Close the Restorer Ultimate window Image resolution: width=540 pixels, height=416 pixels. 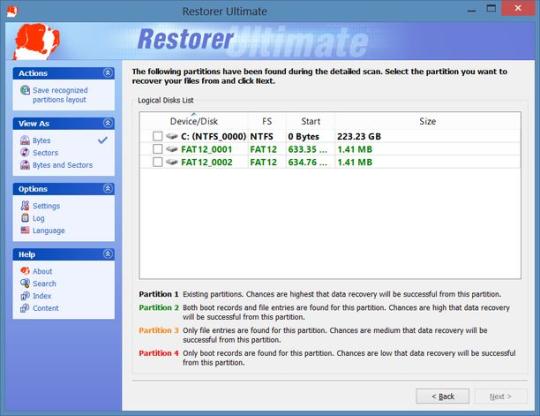[x=518, y=8]
